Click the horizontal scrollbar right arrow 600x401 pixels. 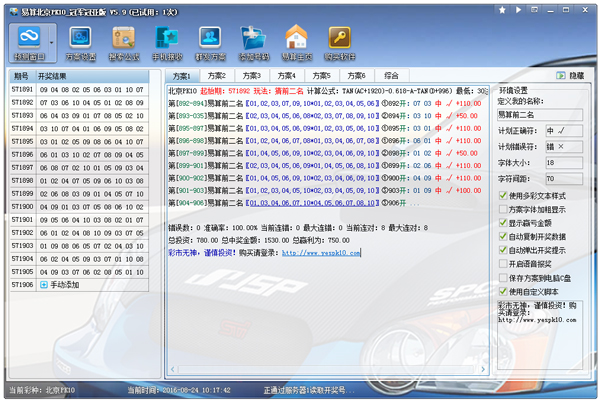pos(483,369)
